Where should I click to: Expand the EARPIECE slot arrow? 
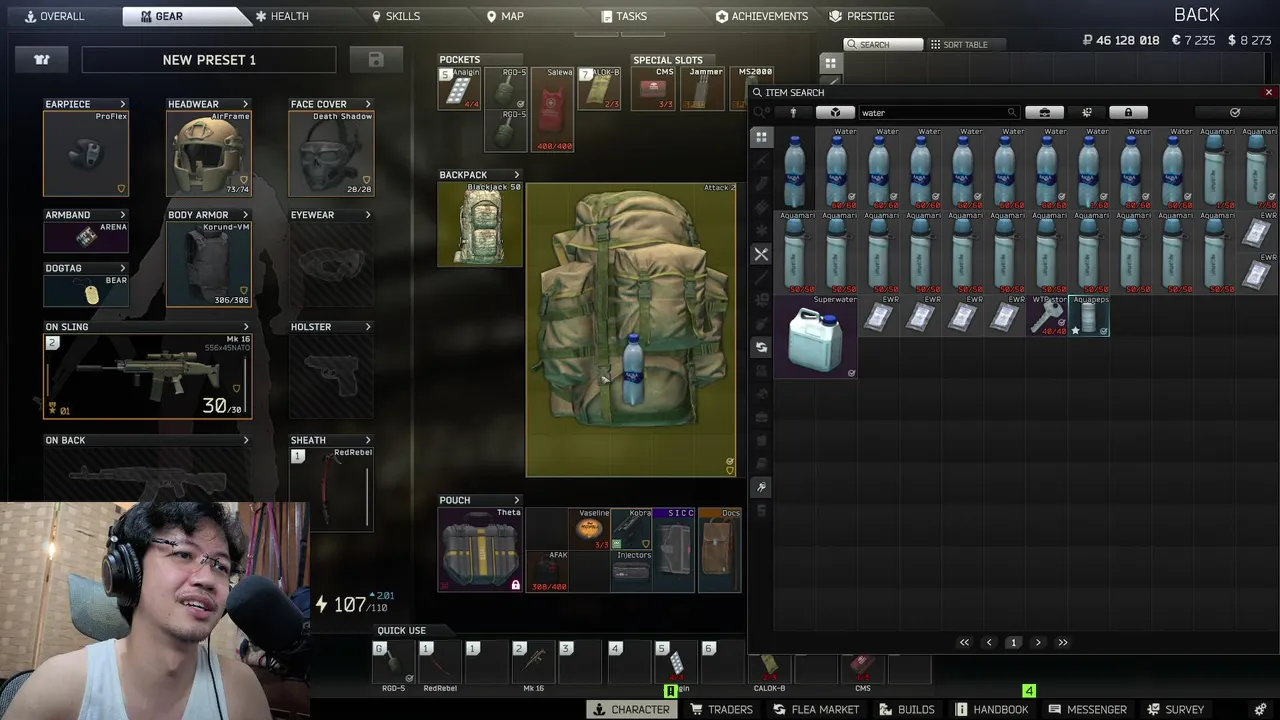pos(123,104)
